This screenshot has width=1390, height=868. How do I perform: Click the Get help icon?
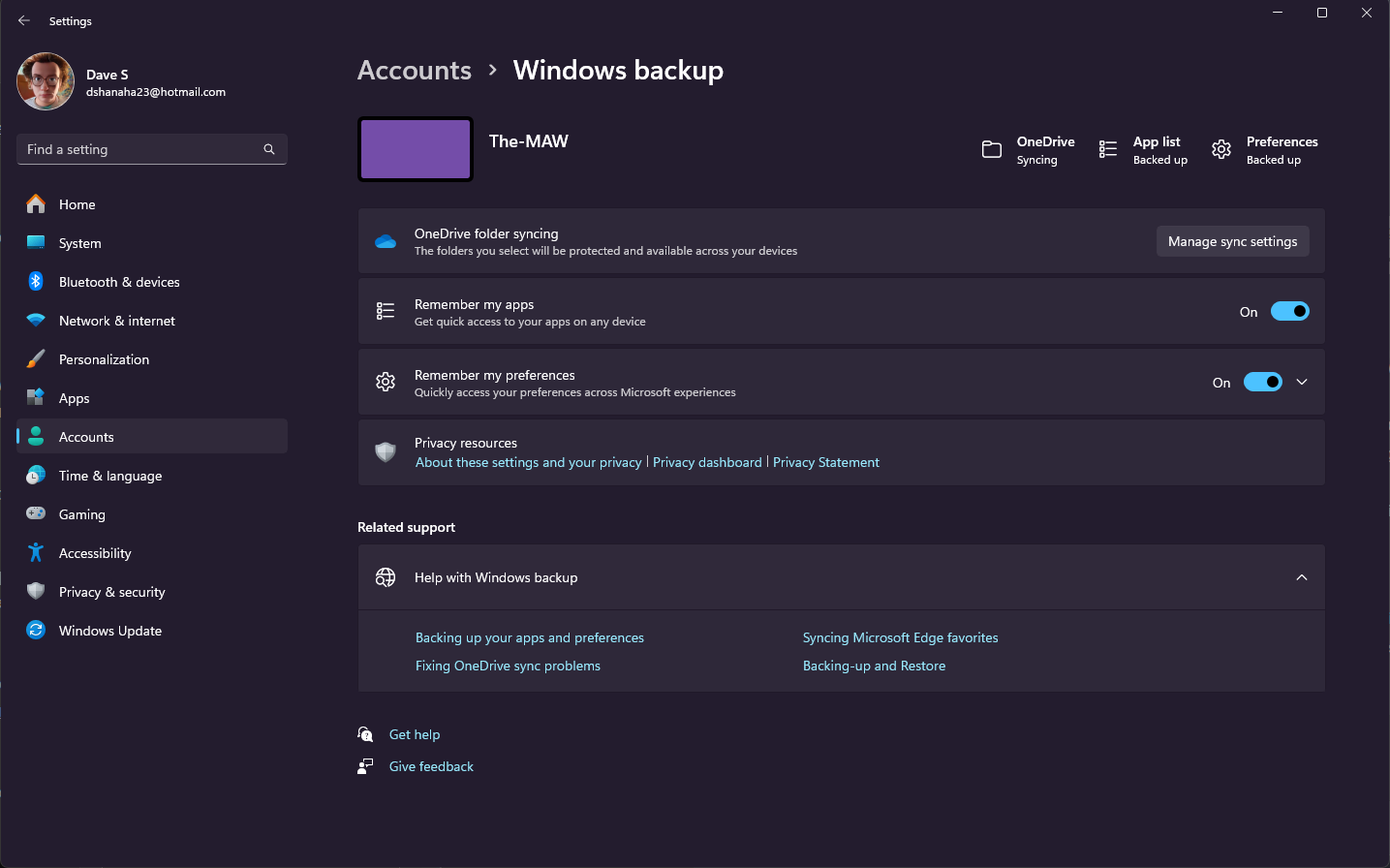tap(365, 734)
